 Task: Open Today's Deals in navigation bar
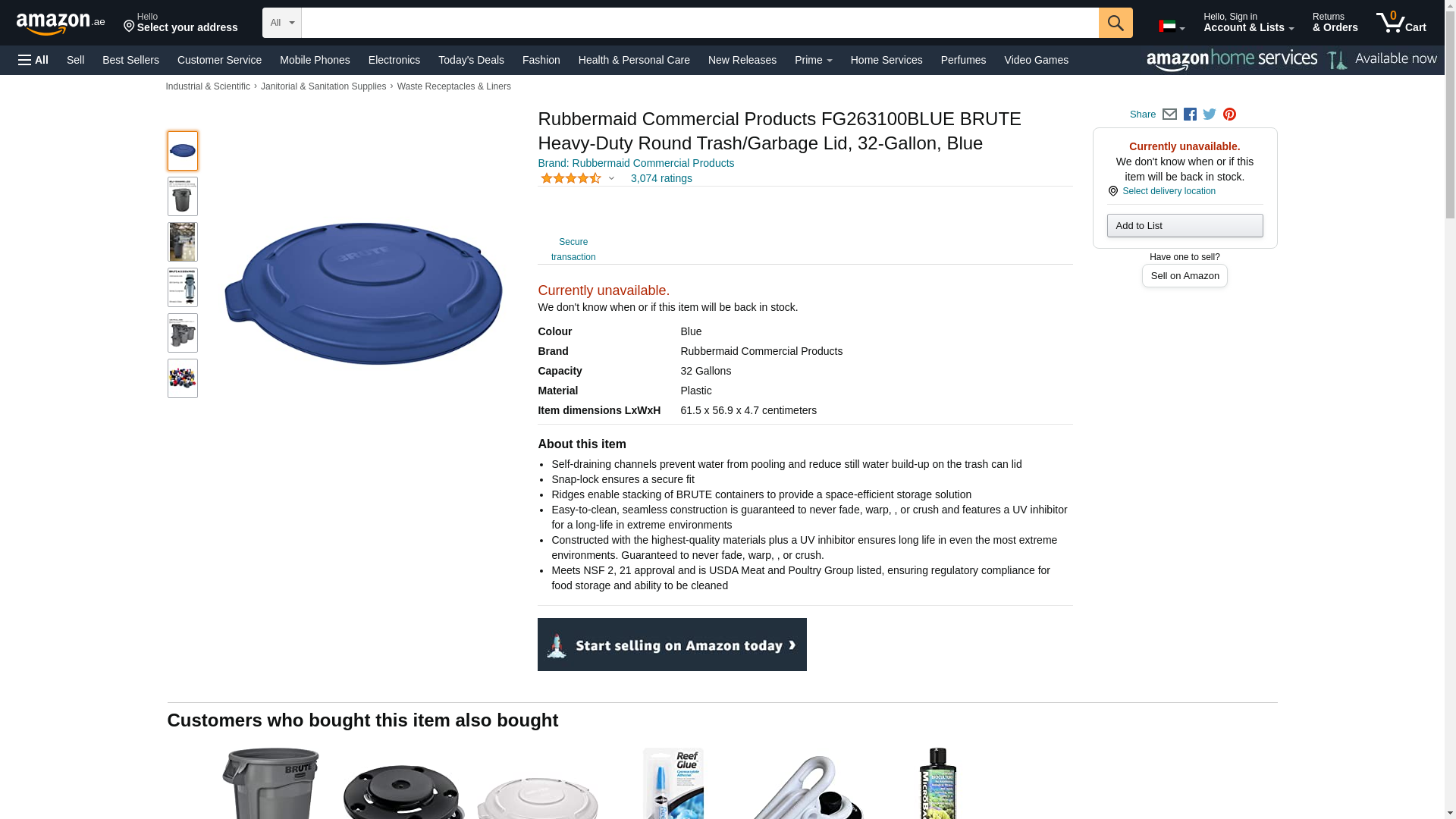471,60
